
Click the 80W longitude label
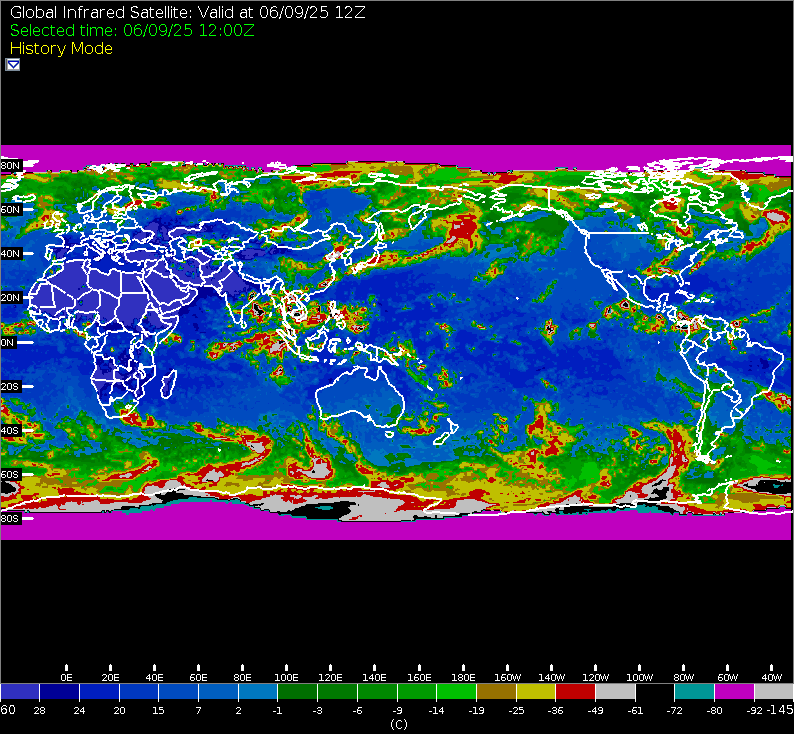684,677
